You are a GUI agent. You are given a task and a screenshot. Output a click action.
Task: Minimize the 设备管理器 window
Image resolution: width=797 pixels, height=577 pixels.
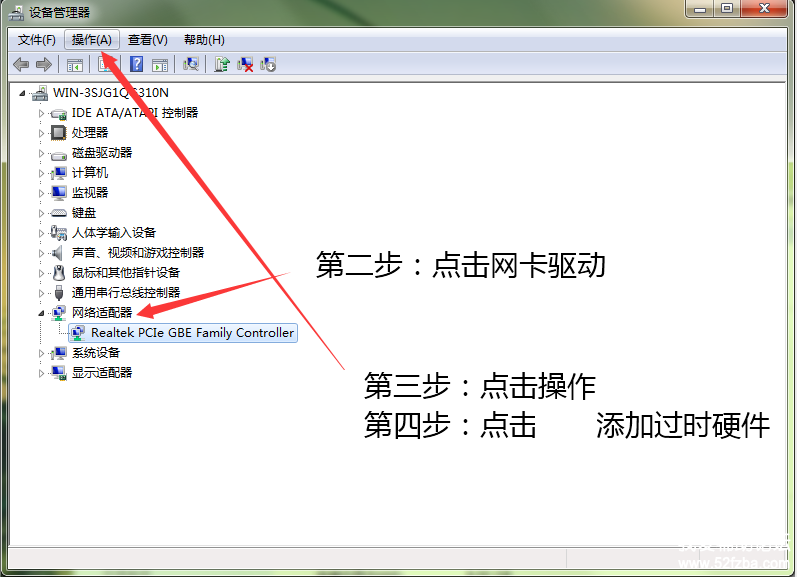tap(699, 9)
